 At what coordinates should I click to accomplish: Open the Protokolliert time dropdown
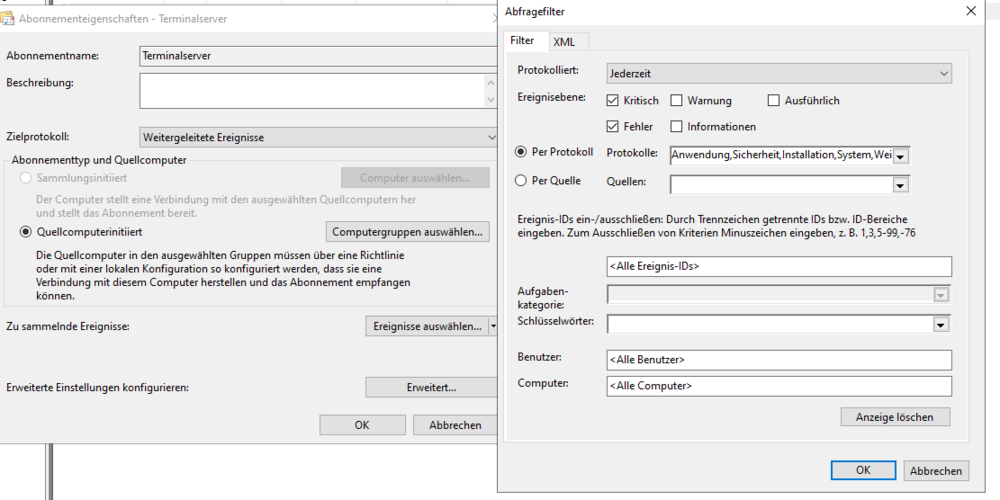[778, 73]
